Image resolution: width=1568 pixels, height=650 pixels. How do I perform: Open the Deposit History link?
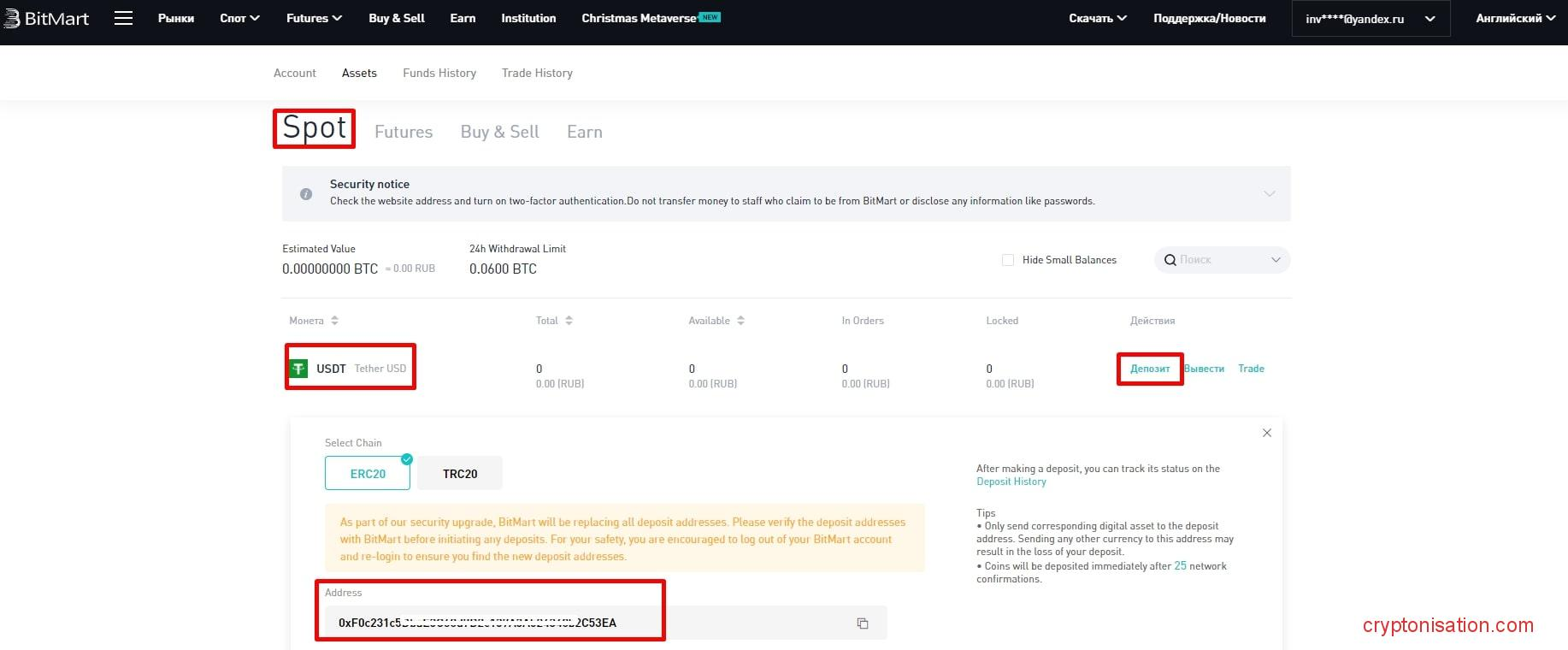pos(1011,482)
